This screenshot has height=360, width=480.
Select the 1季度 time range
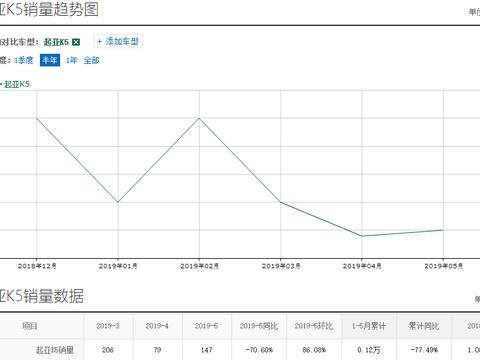tap(24, 60)
